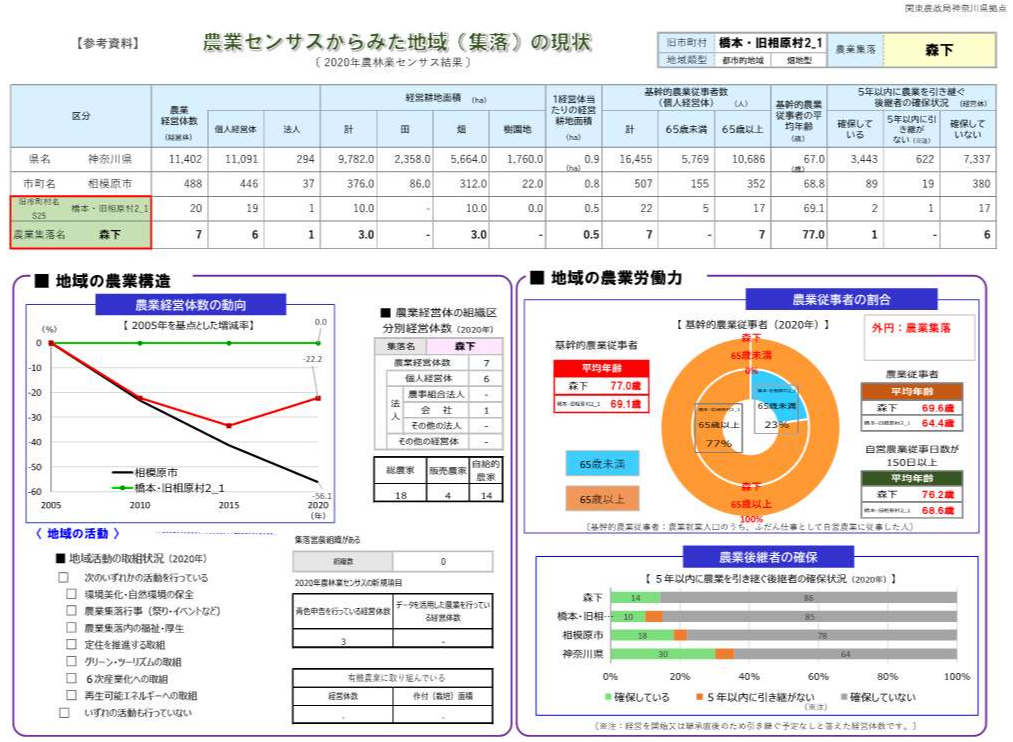The height and width of the screenshot is (742, 1013).
Task: Select the 区分 table header cell
Action: 81,116
